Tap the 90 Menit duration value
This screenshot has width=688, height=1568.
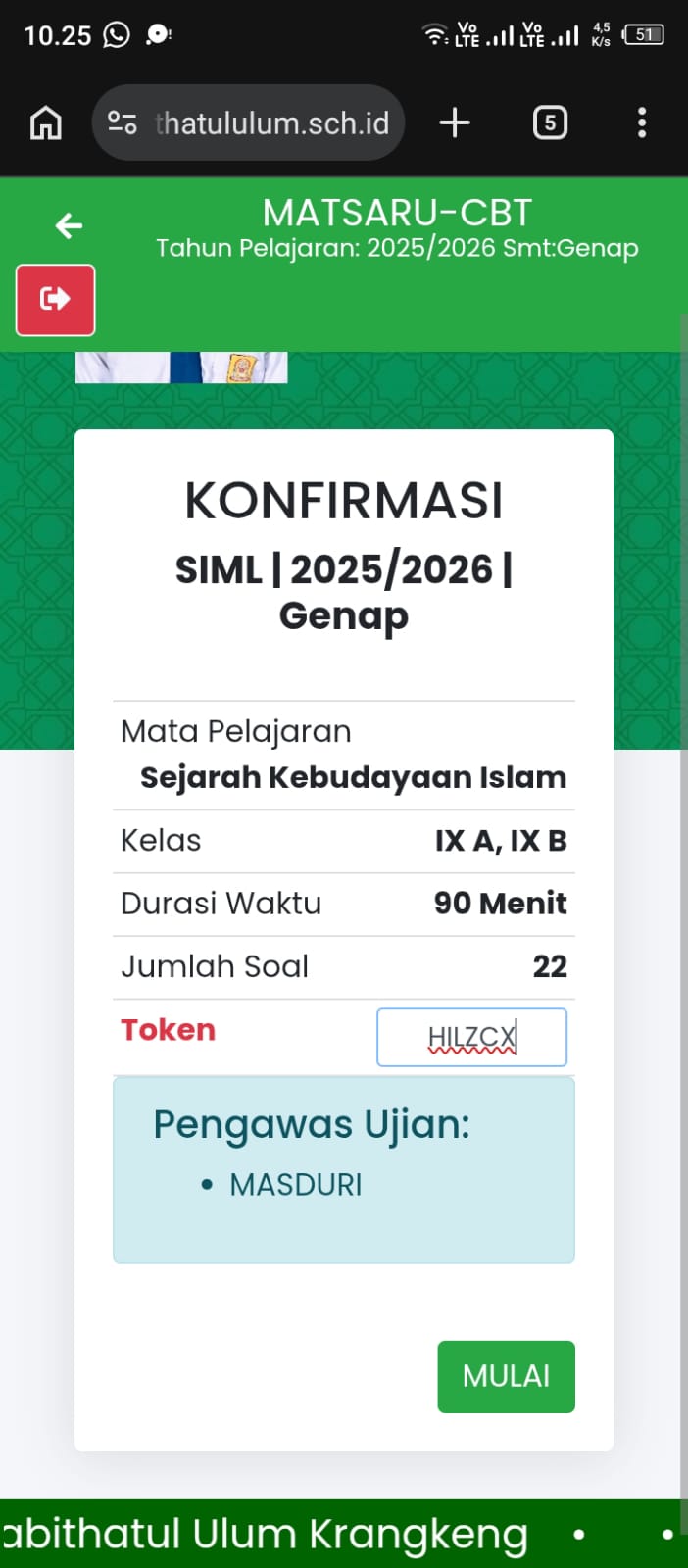(x=500, y=903)
